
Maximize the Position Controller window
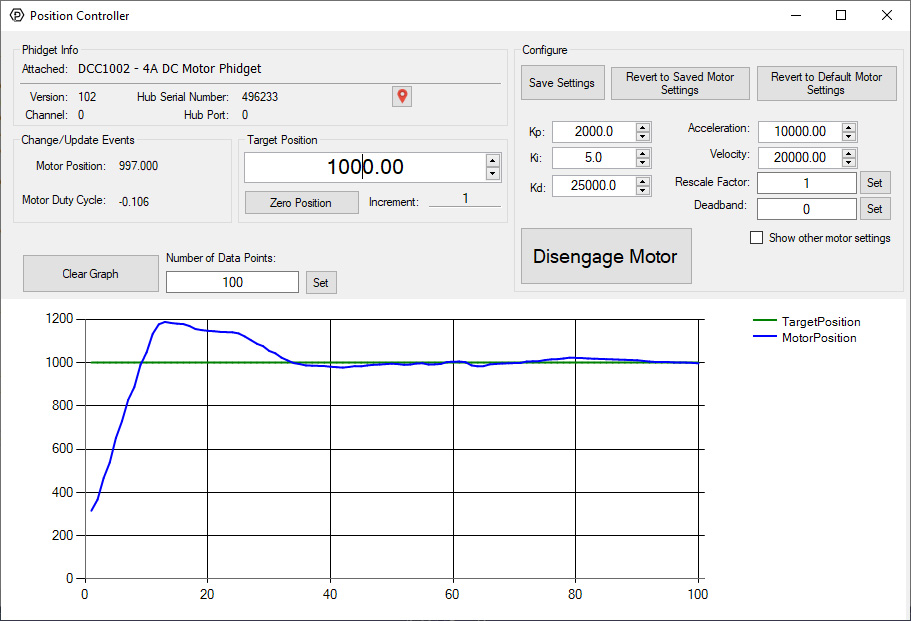(x=841, y=16)
